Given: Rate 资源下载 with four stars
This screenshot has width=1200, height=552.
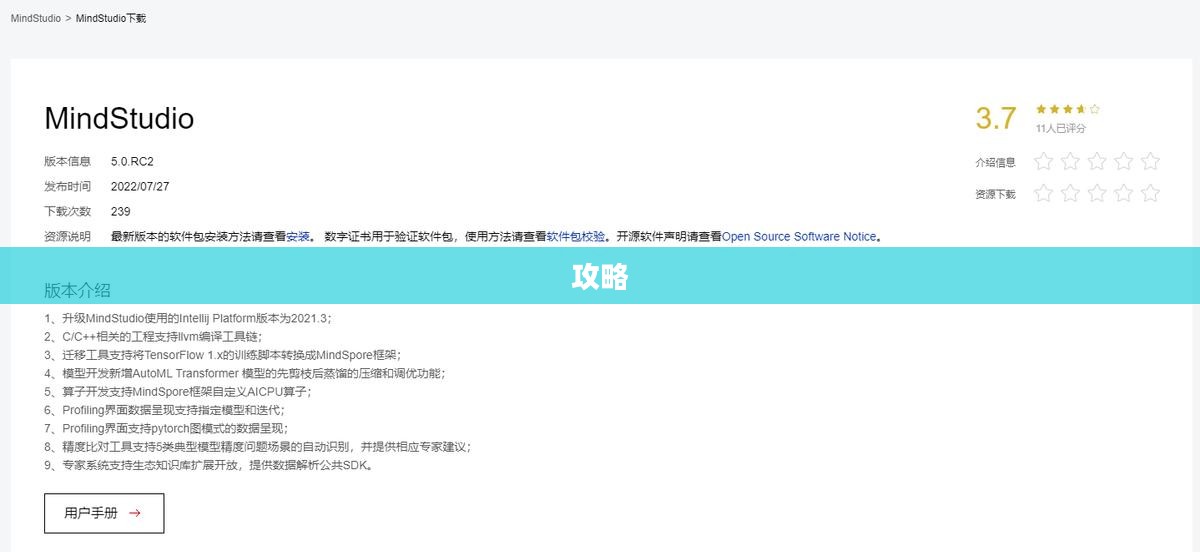Looking at the screenshot, I should pos(1124,193).
